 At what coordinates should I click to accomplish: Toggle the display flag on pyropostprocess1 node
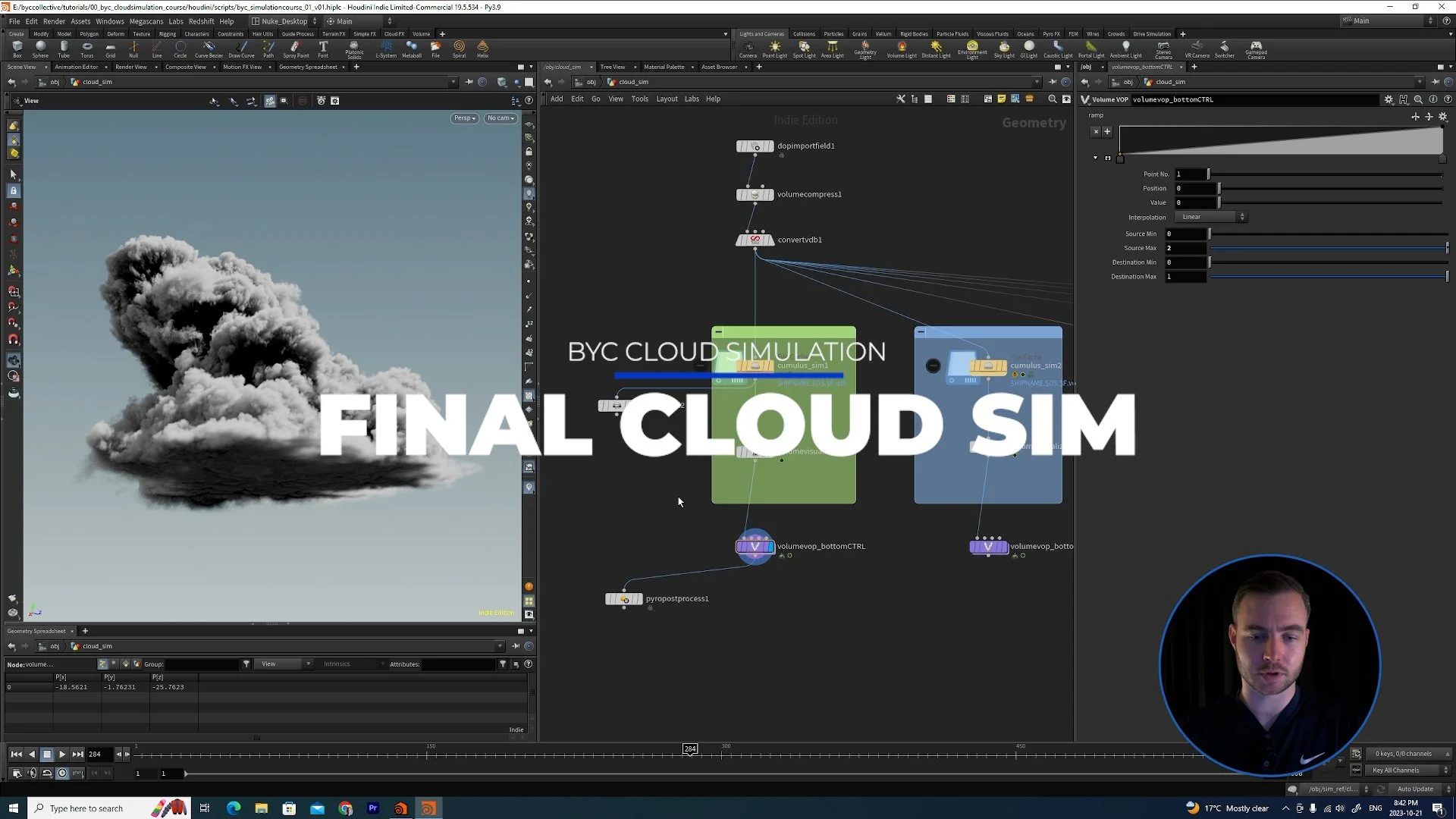tap(641, 598)
